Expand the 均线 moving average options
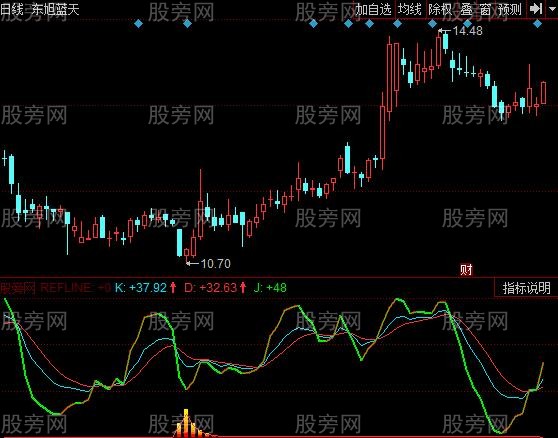 click(410, 9)
